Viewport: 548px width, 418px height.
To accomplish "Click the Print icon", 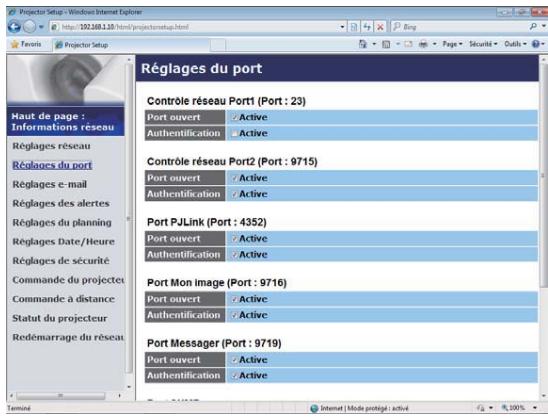I will click(424, 44).
